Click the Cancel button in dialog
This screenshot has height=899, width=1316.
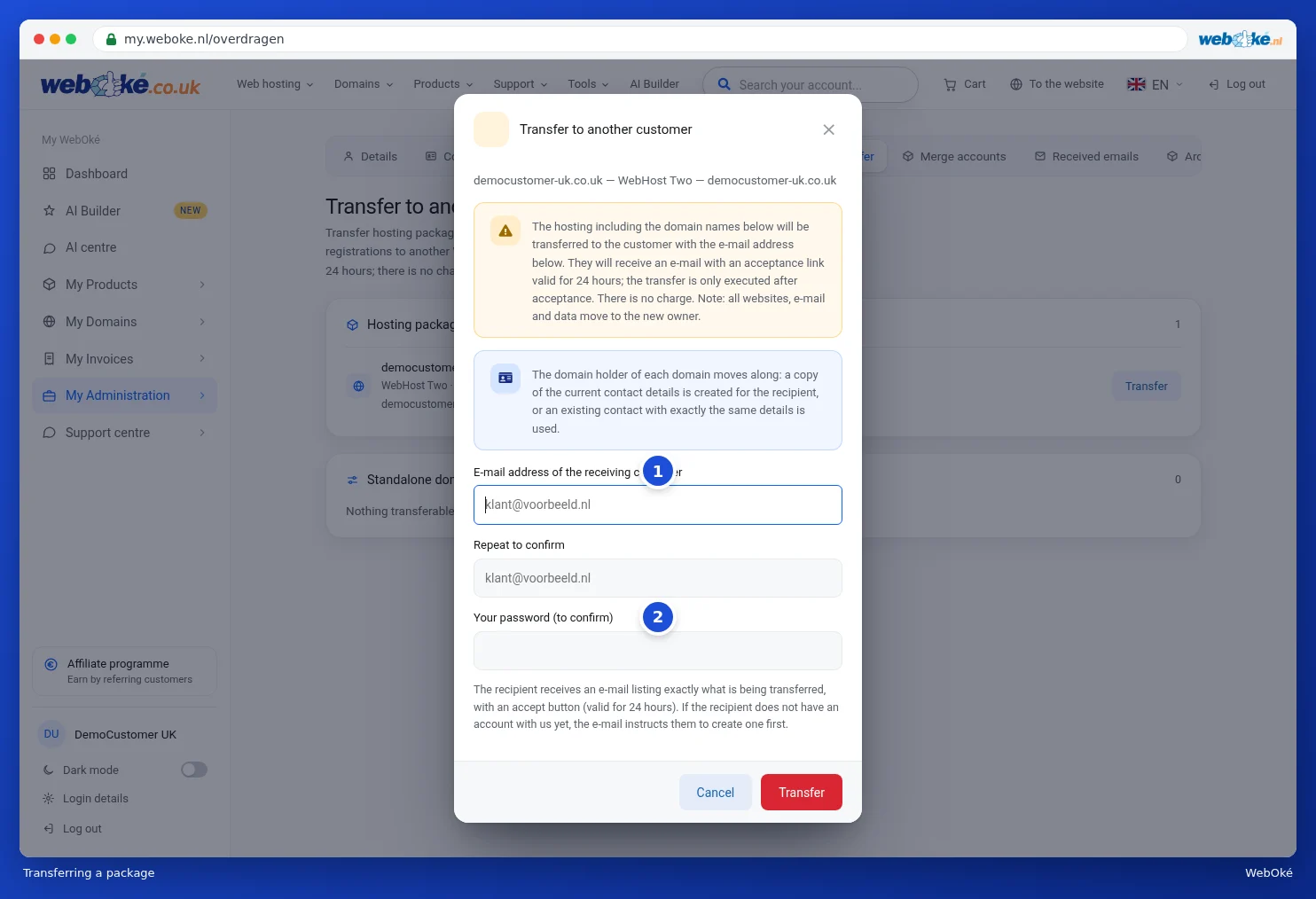716,793
